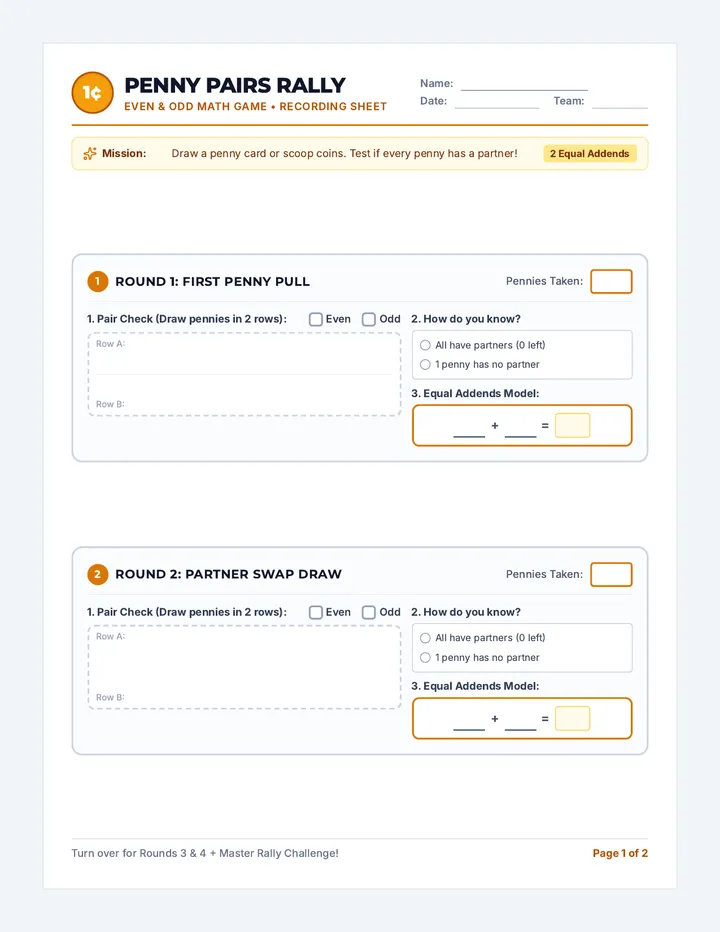Screen dimensions: 720x932
Task: Click the Mission sparkle icon
Action: [x=90, y=153]
